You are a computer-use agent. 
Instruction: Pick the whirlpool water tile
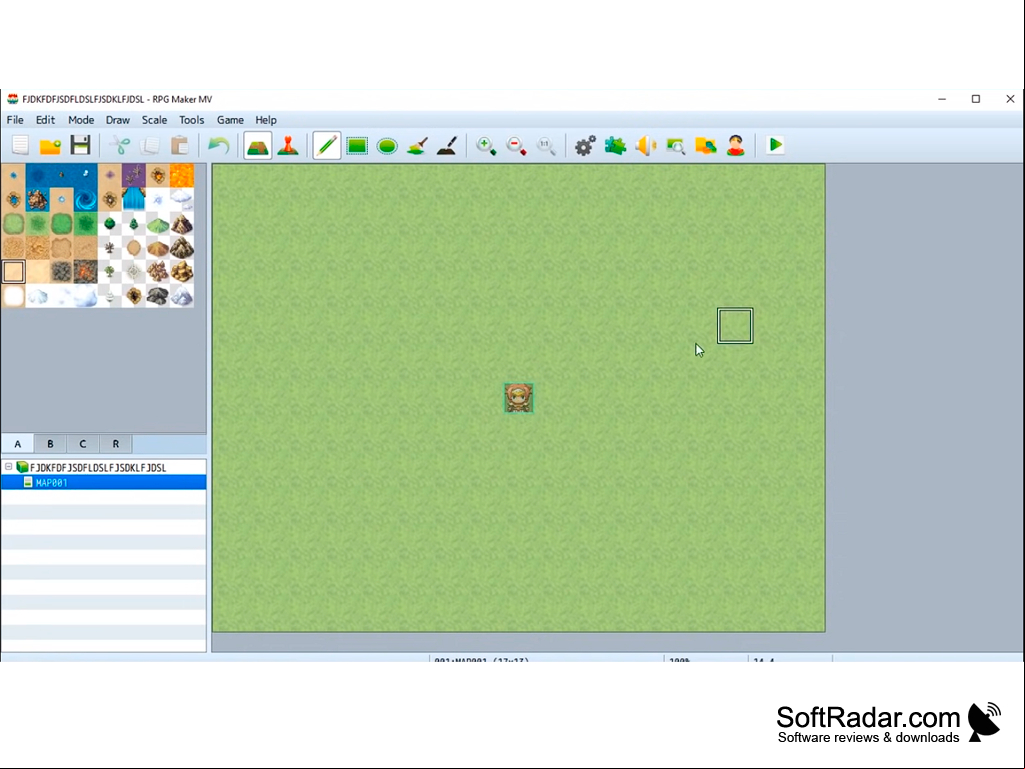click(86, 199)
